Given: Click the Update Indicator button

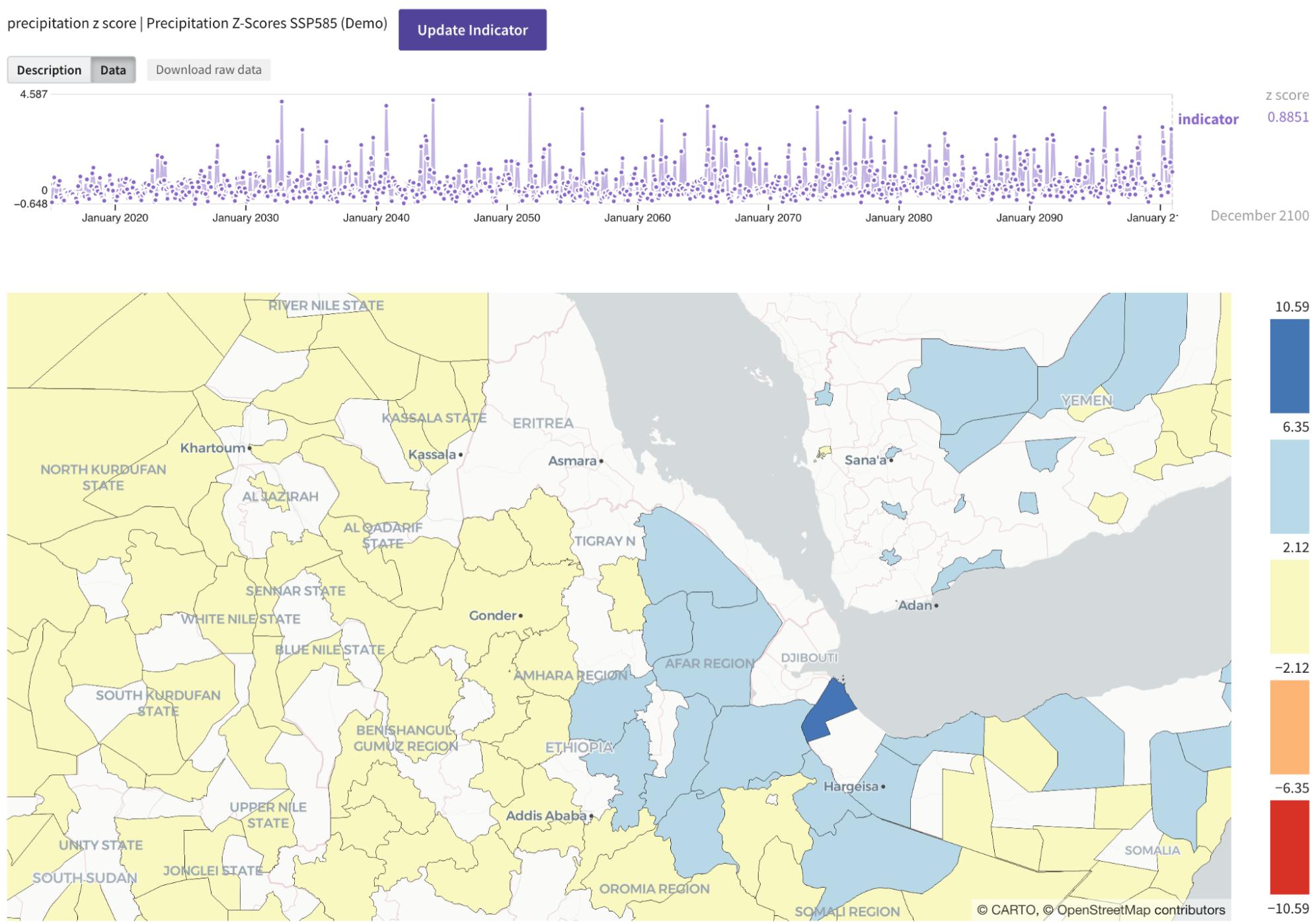Looking at the screenshot, I should pos(472,30).
